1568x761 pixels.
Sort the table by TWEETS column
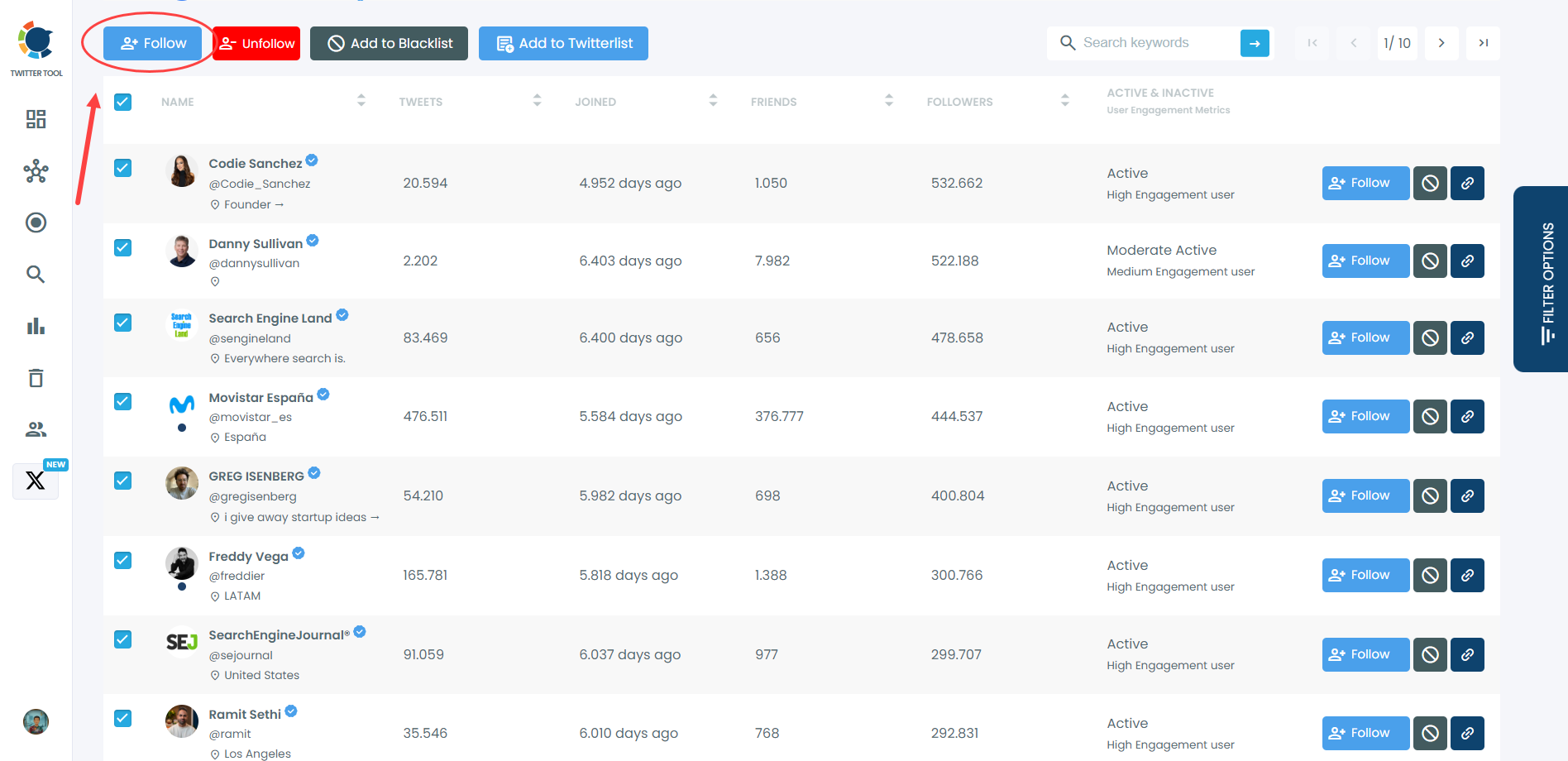[x=538, y=101]
